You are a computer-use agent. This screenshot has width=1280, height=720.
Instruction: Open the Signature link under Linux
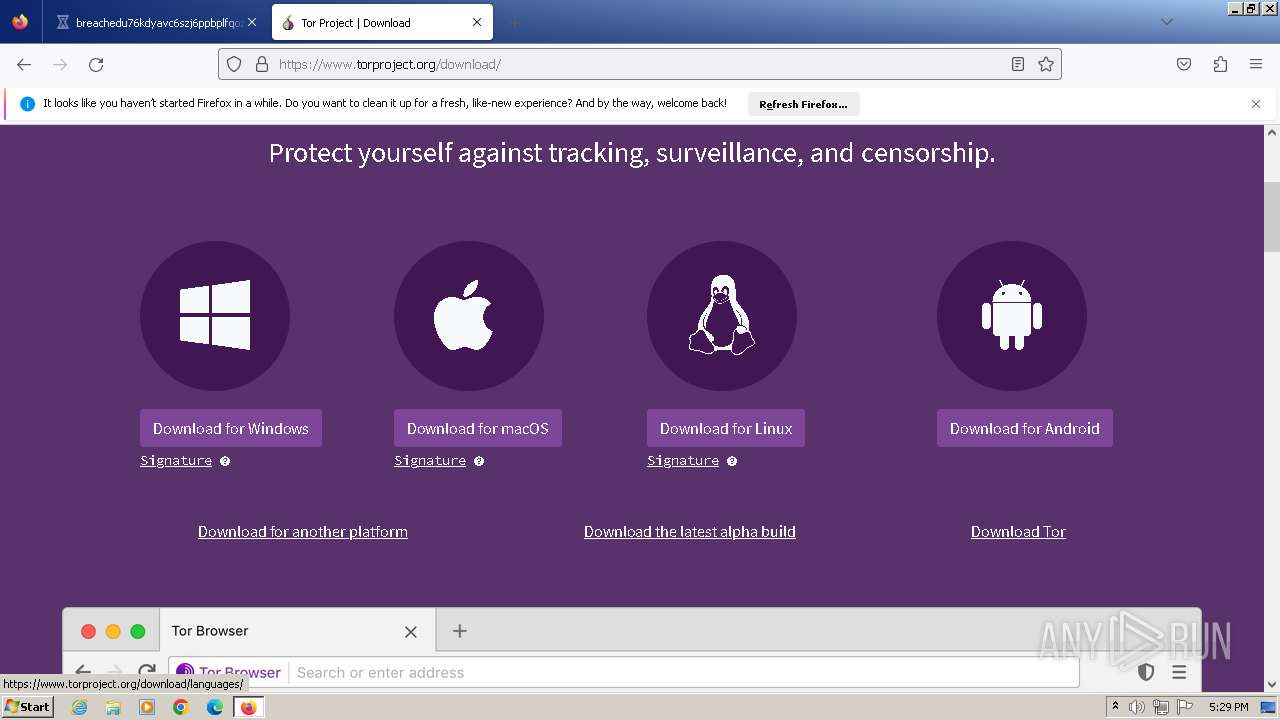(x=683, y=461)
